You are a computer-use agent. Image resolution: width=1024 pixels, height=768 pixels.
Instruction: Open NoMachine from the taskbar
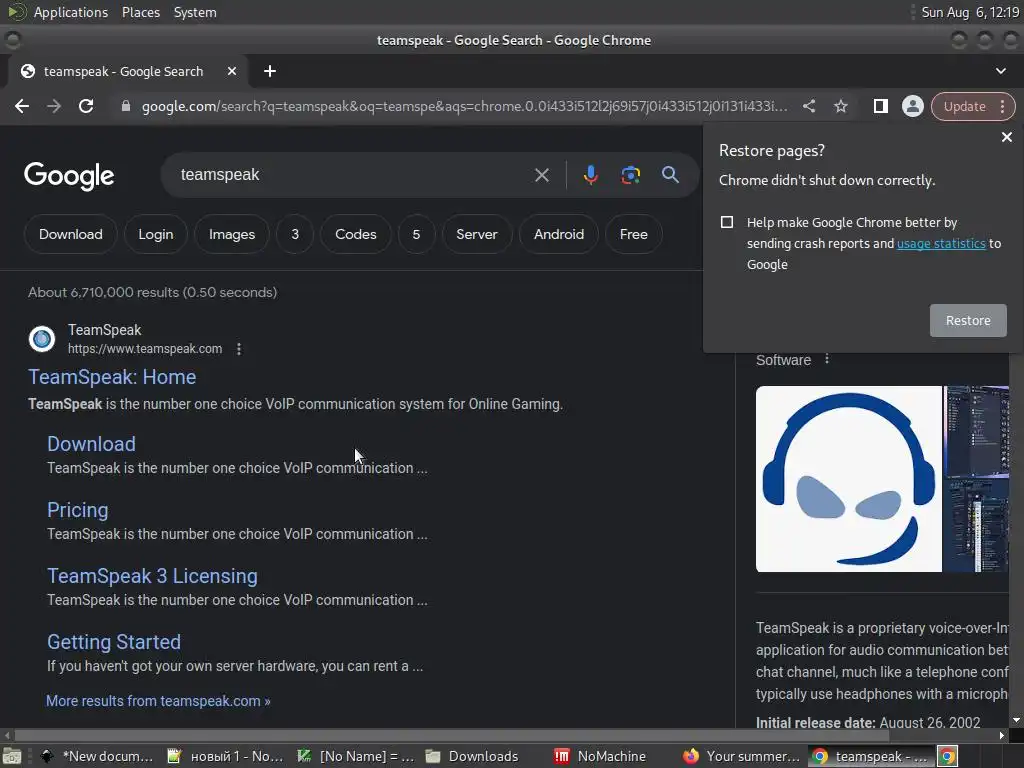600,756
